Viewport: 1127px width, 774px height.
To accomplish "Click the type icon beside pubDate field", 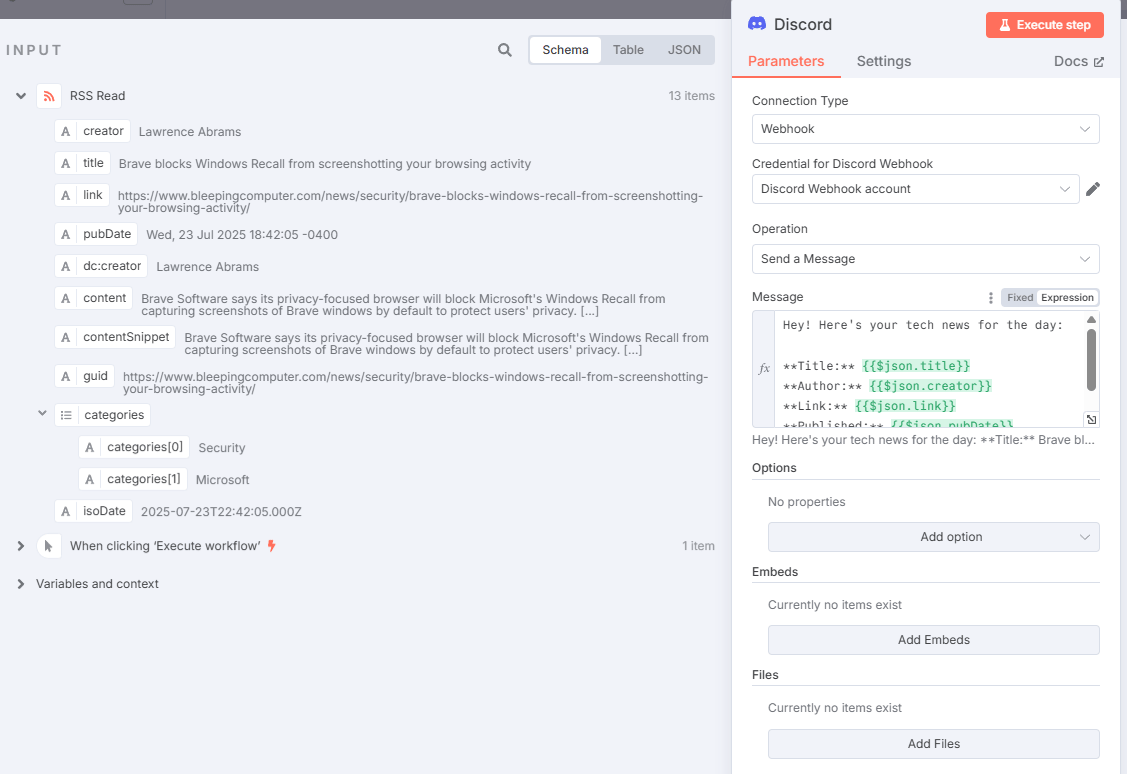I will pos(65,234).
